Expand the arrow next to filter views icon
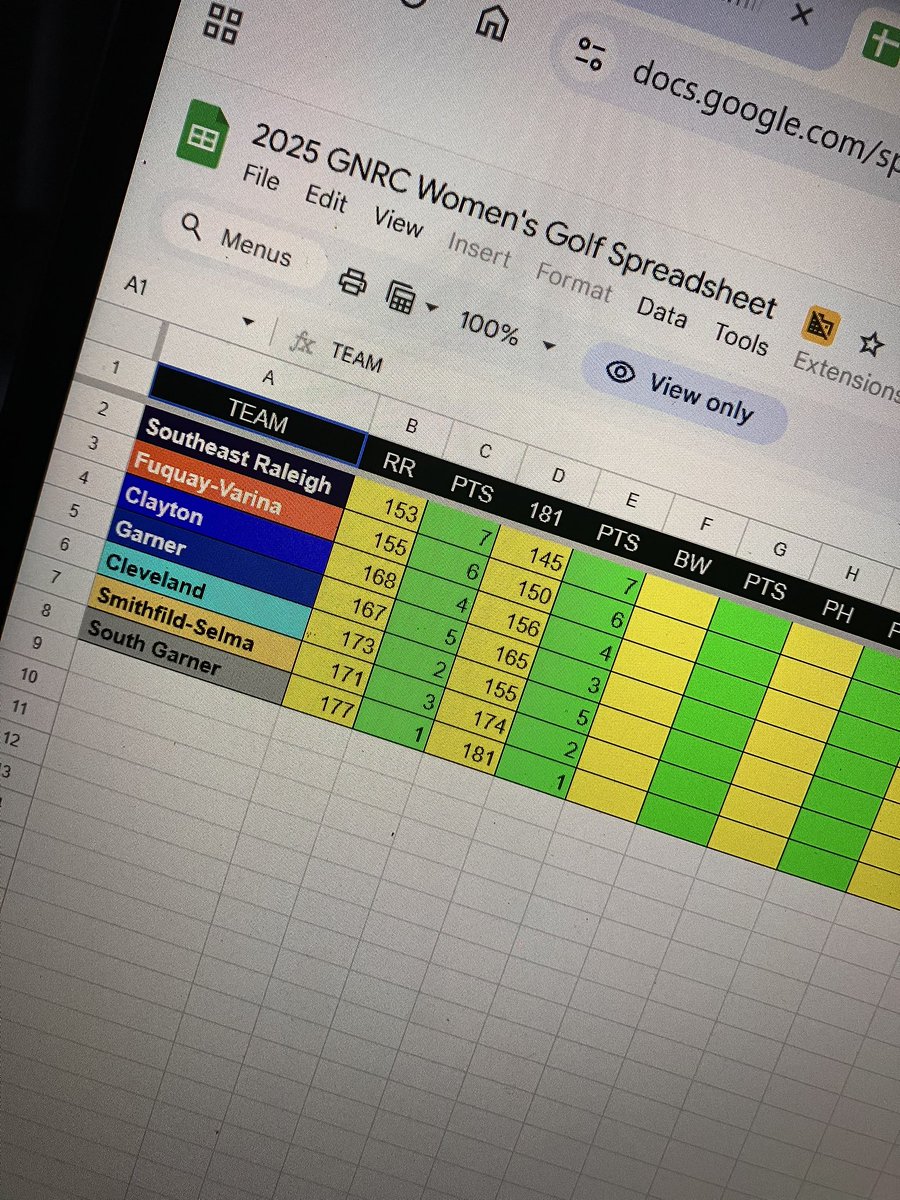 [x=431, y=307]
